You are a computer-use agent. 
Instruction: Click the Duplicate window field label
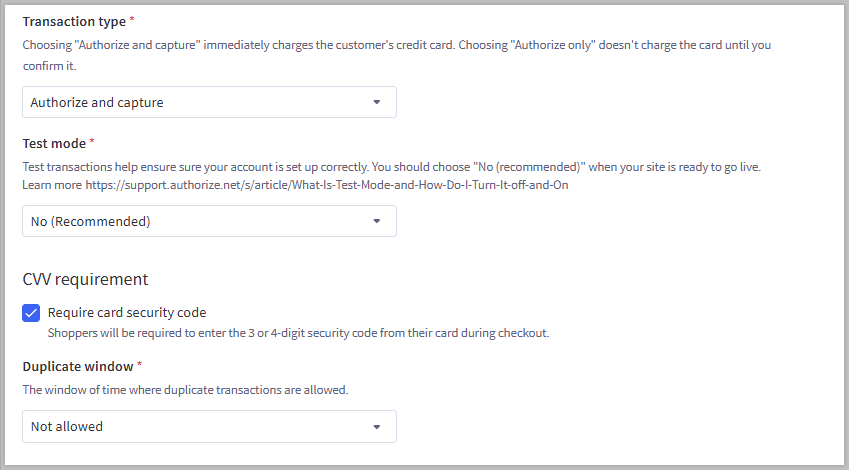(x=78, y=367)
